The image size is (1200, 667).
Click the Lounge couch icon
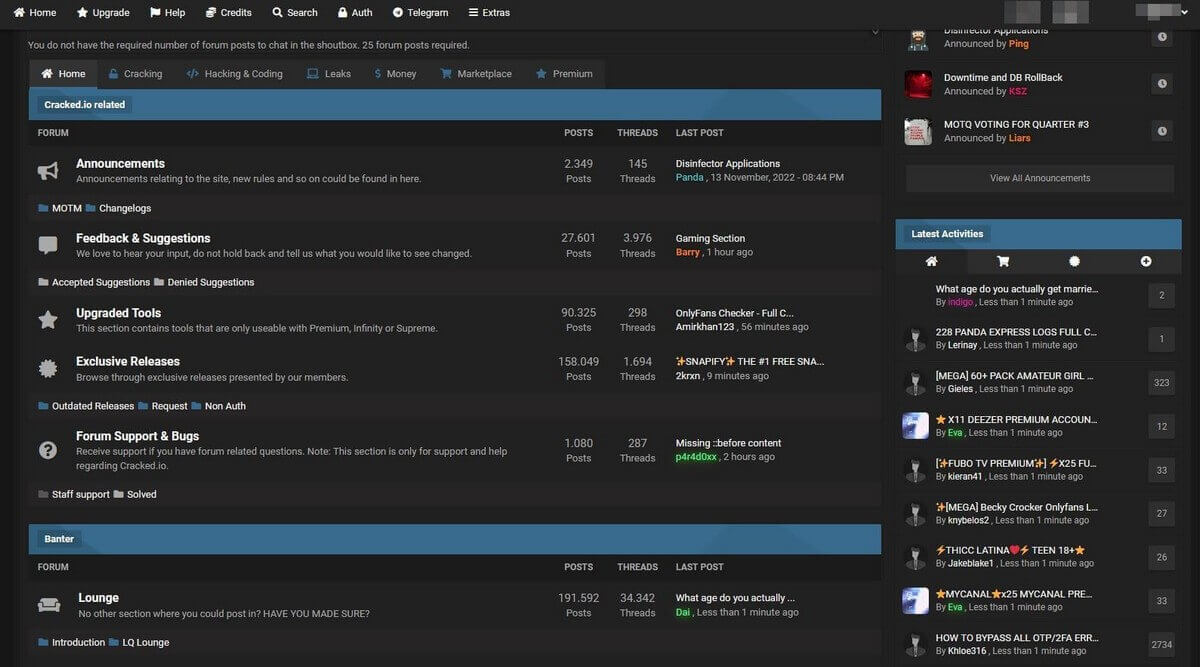48,605
